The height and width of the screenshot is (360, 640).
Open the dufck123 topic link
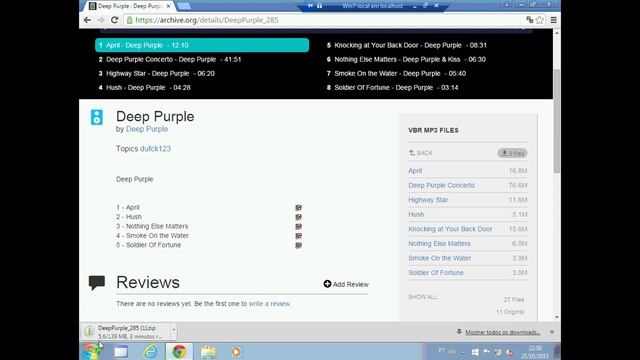tap(156, 149)
